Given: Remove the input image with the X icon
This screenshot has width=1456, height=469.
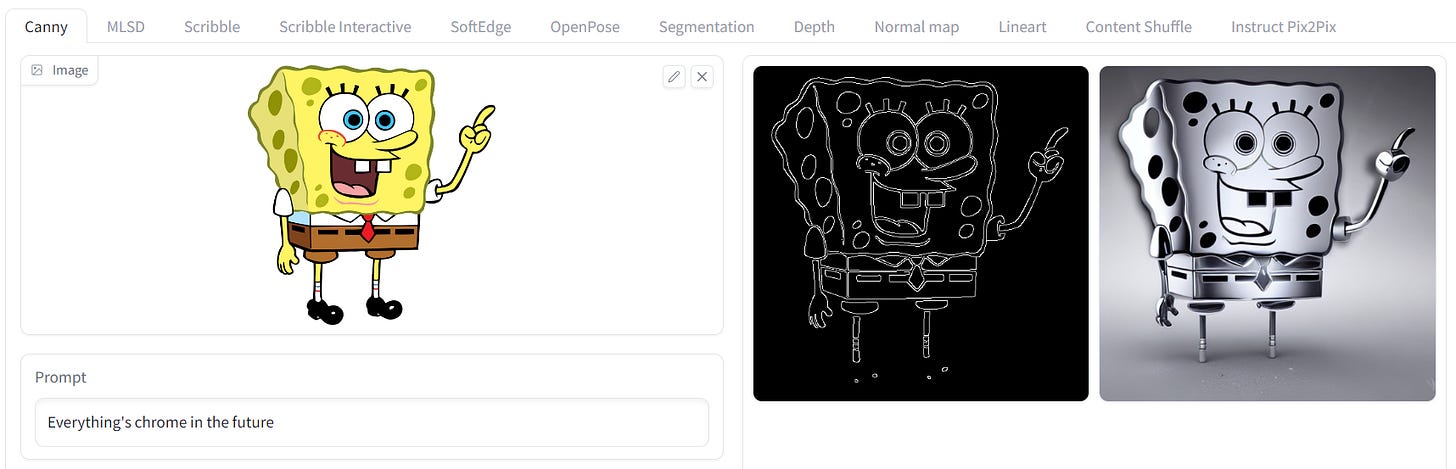Looking at the screenshot, I should pos(702,77).
